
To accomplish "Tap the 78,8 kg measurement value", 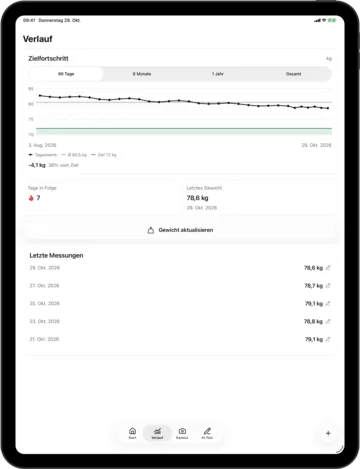I will 313,321.
